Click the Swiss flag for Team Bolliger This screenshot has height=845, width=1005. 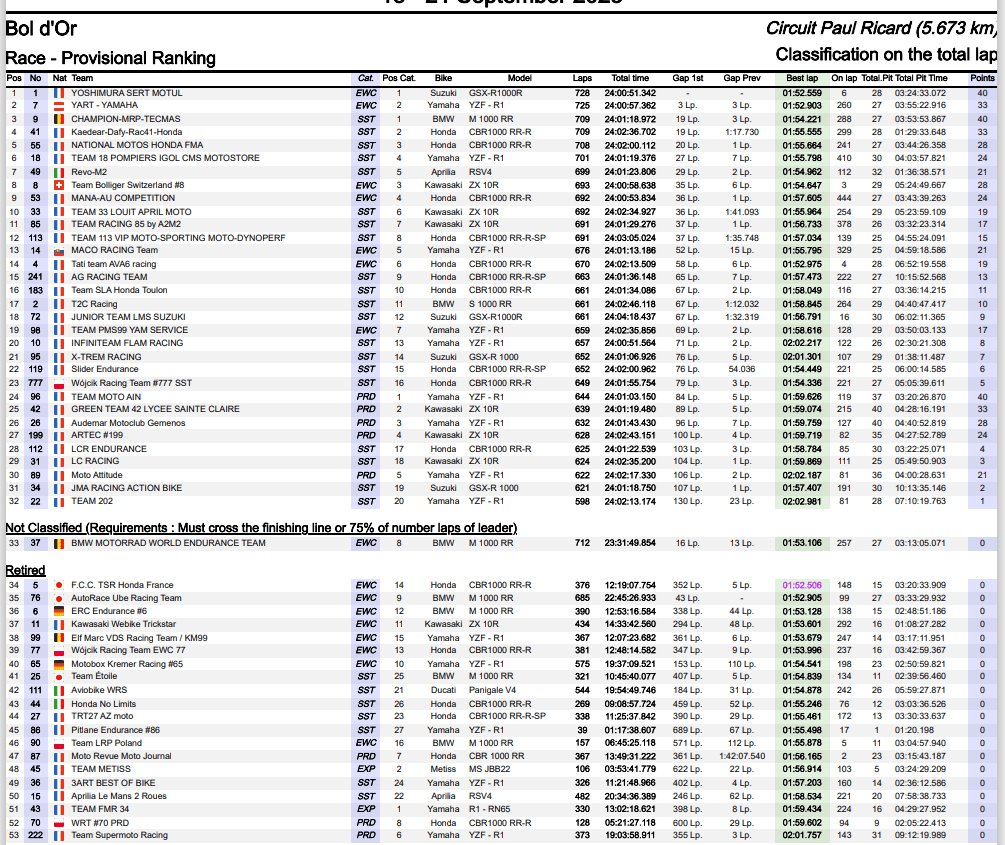(58, 185)
